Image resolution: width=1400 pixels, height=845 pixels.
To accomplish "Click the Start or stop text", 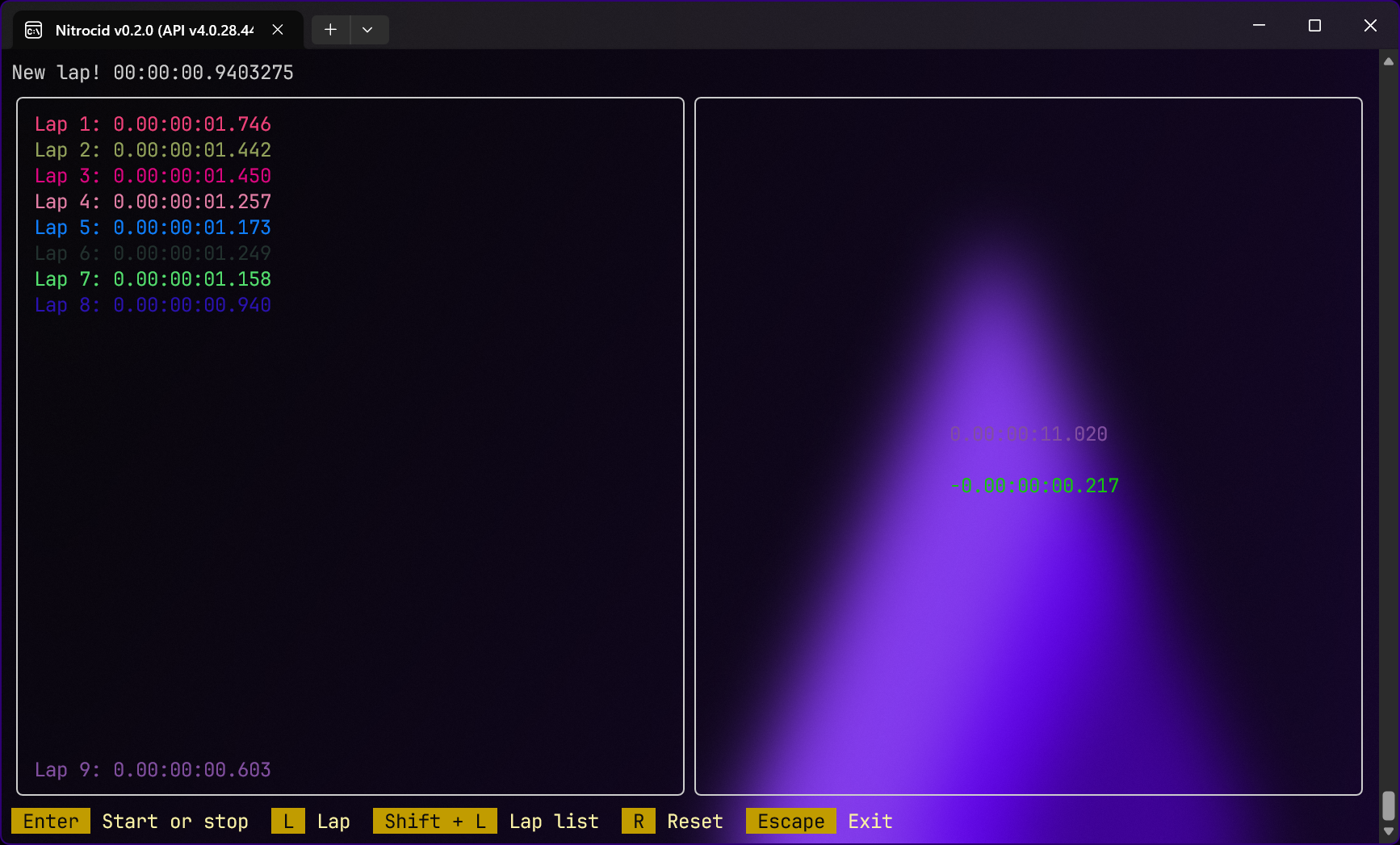I will coord(174,822).
